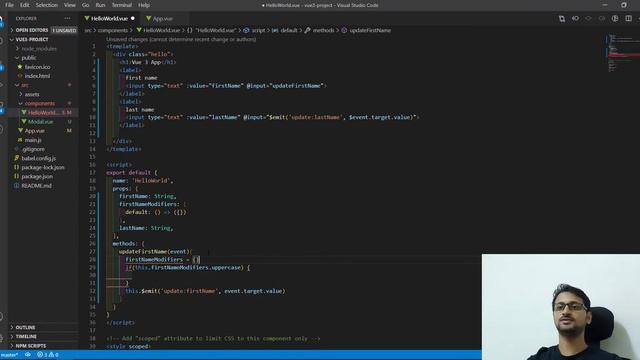640x360 pixels.
Task: Click line number 28 in the gutter
Action: (93, 260)
